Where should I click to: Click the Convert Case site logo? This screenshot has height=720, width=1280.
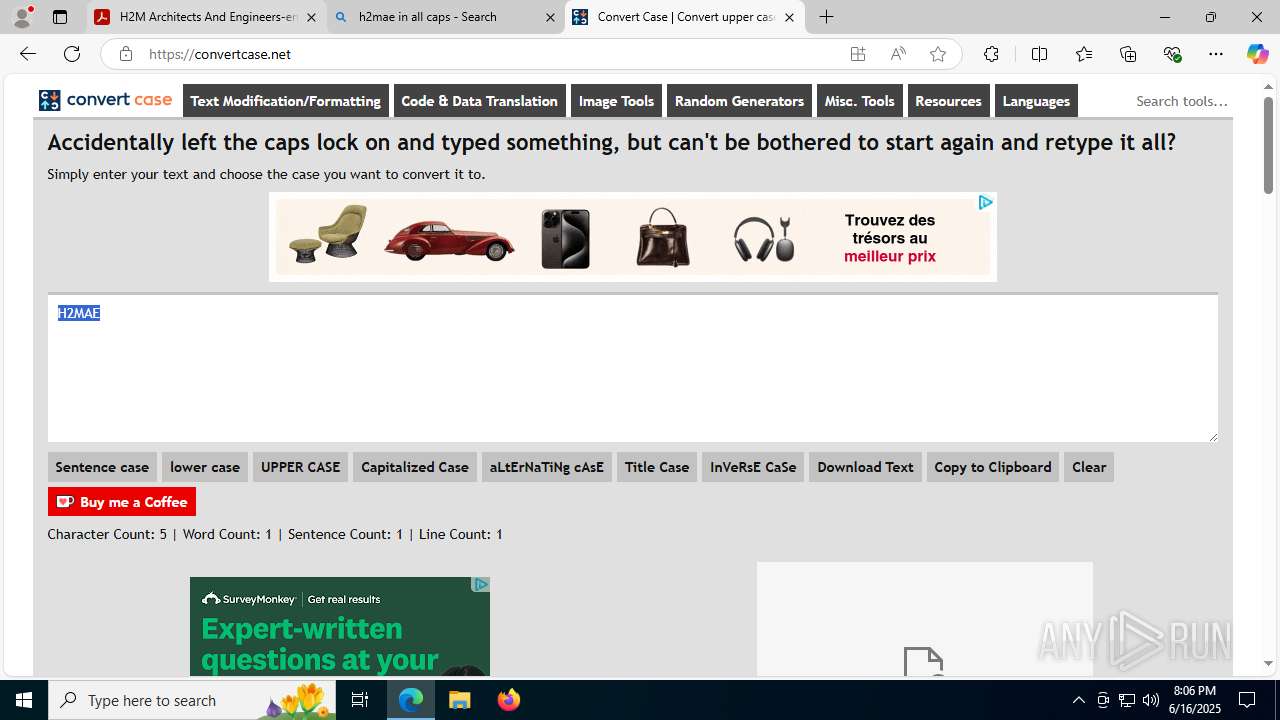pyautogui.click(x=106, y=100)
